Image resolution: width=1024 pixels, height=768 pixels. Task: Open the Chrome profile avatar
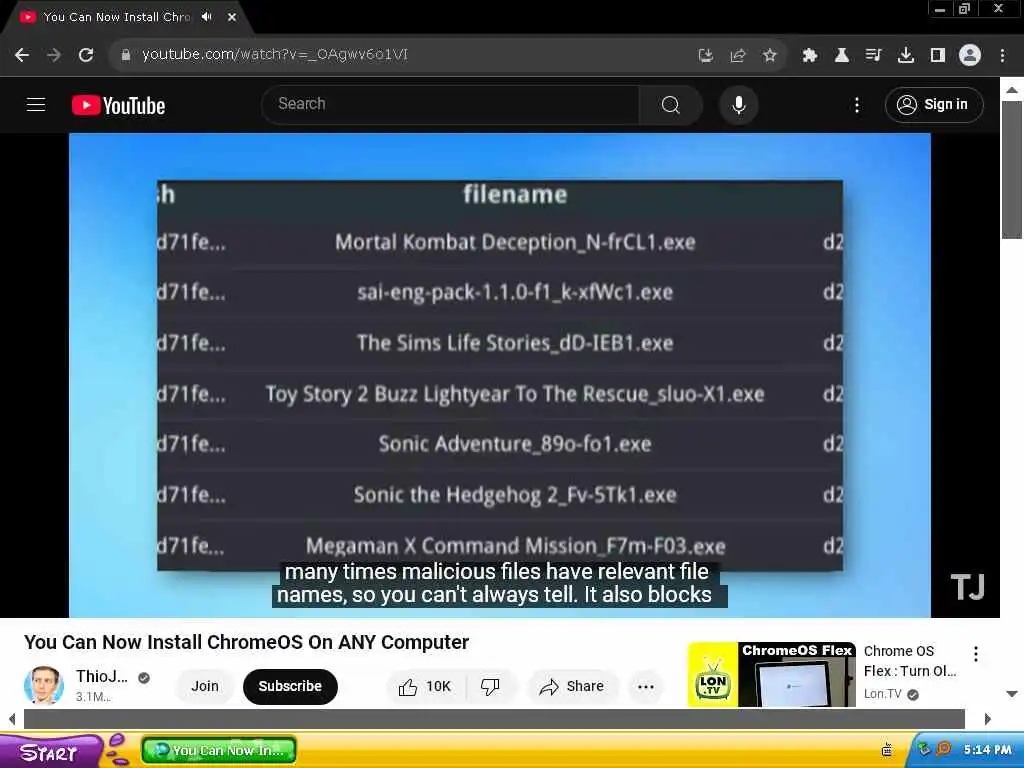pyautogui.click(x=970, y=56)
